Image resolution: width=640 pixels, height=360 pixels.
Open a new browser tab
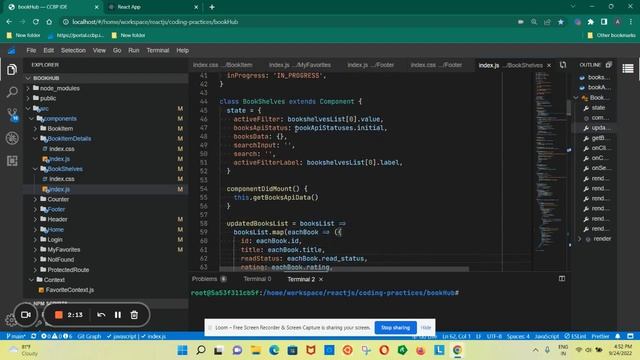211,7
